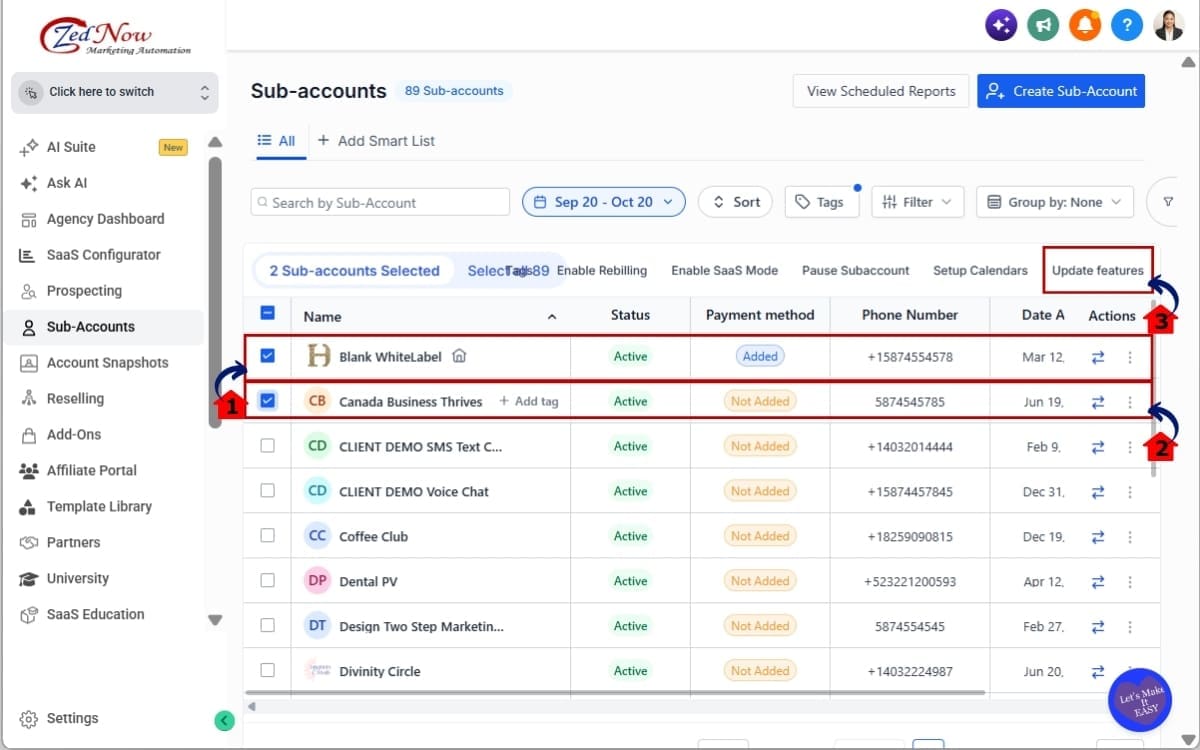
Task: Open the AI assistant sparkle icon in header
Action: (1001, 25)
